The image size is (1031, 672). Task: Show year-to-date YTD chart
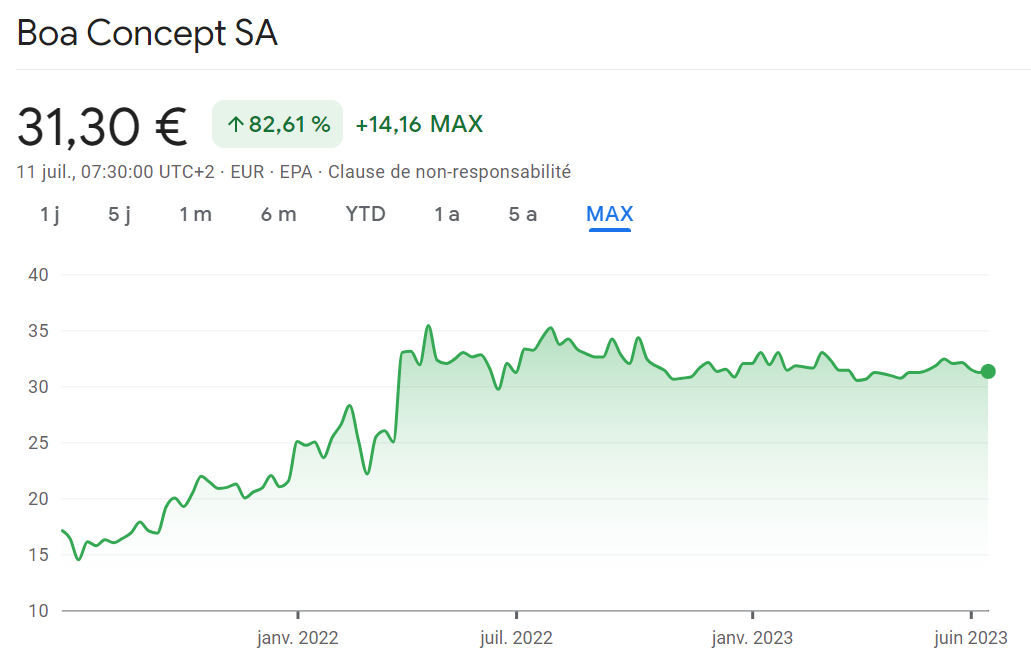coord(366,214)
